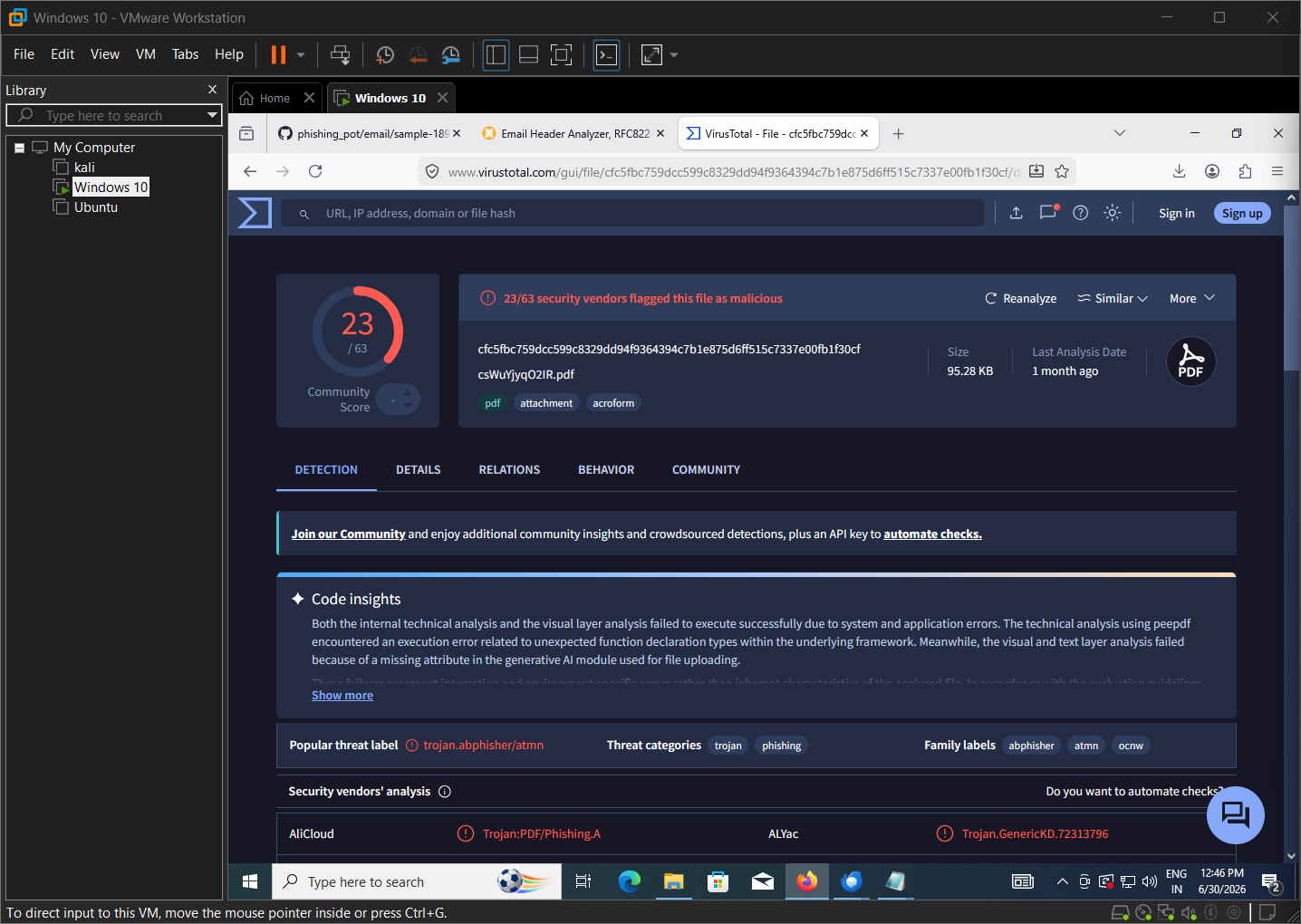
Task: Revert the VM to its snapshot
Action: tap(418, 54)
